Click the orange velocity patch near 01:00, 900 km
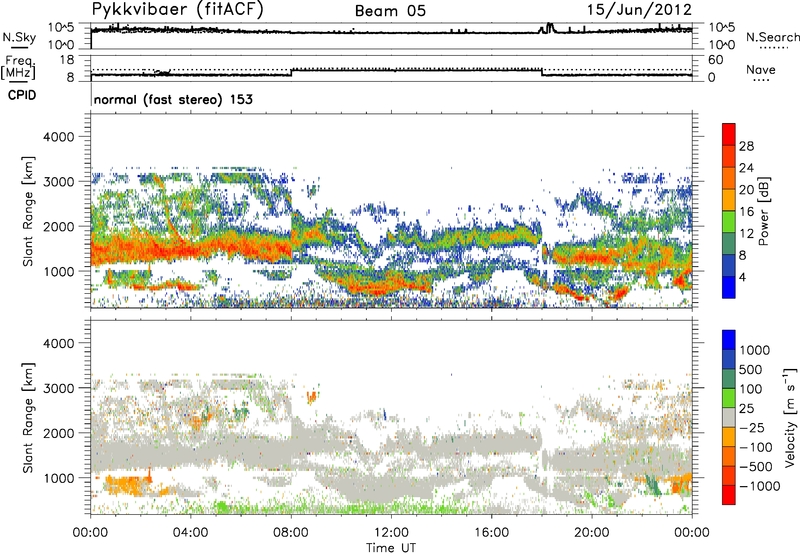The height and width of the screenshot is (554, 800). point(124,485)
